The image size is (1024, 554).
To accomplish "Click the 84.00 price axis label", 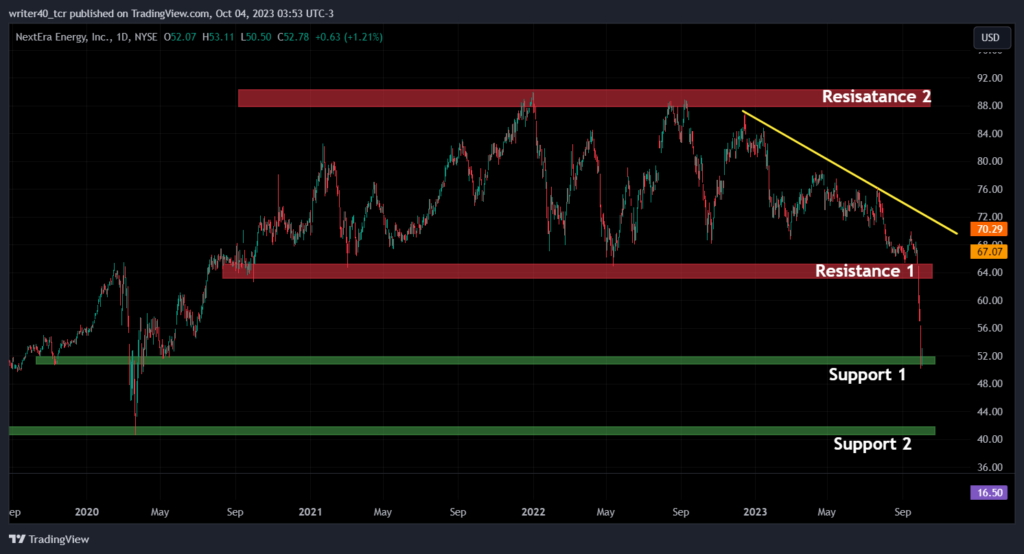I will pos(989,134).
